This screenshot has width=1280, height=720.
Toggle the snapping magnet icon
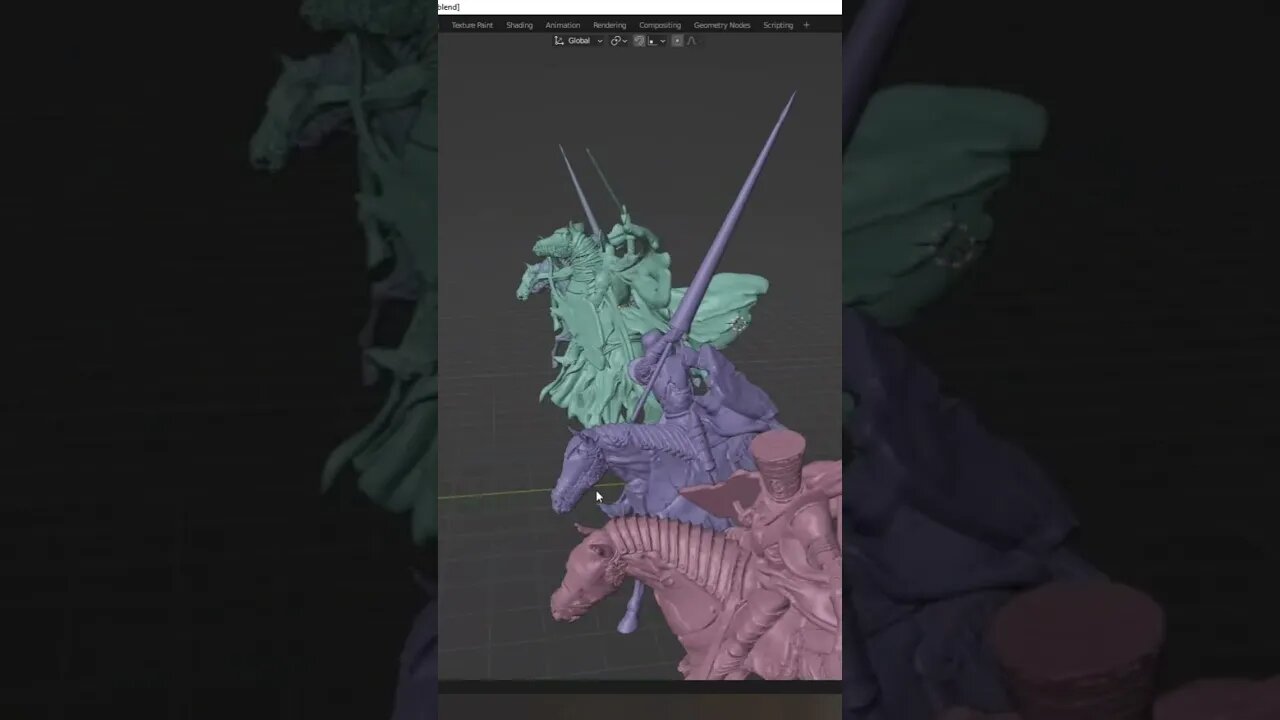[x=639, y=41]
